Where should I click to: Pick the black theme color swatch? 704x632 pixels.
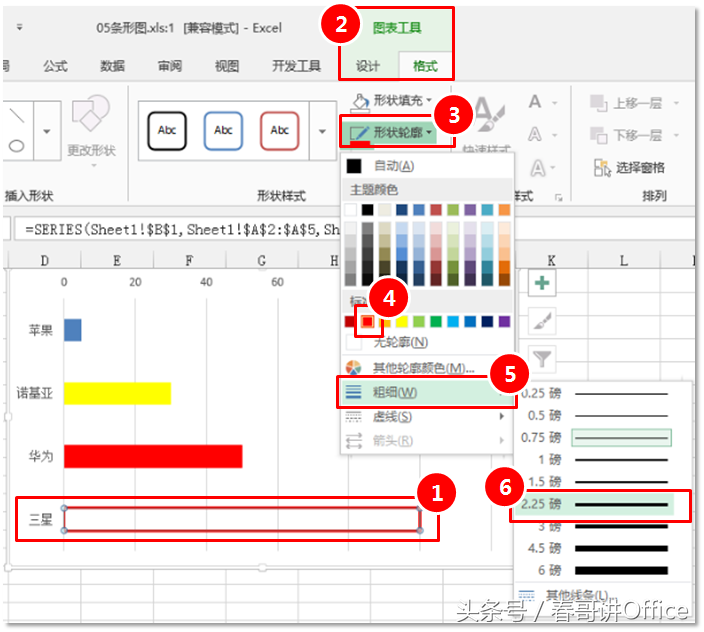pyautogui.click(x=367, y=210)
